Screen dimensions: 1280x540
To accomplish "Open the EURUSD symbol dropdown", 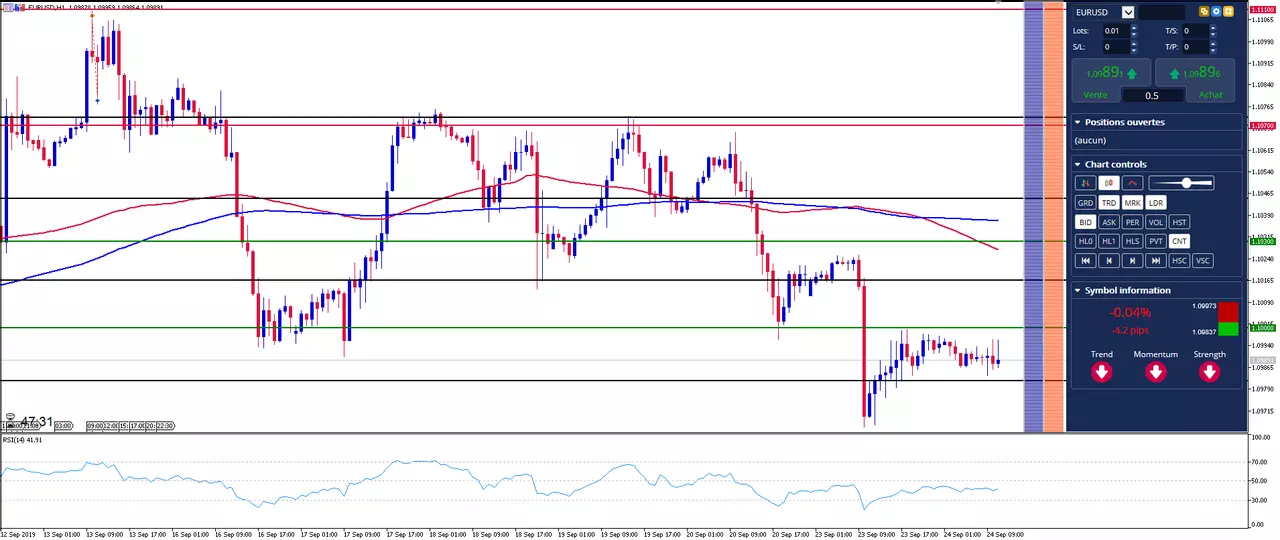I will [1128, 12].
